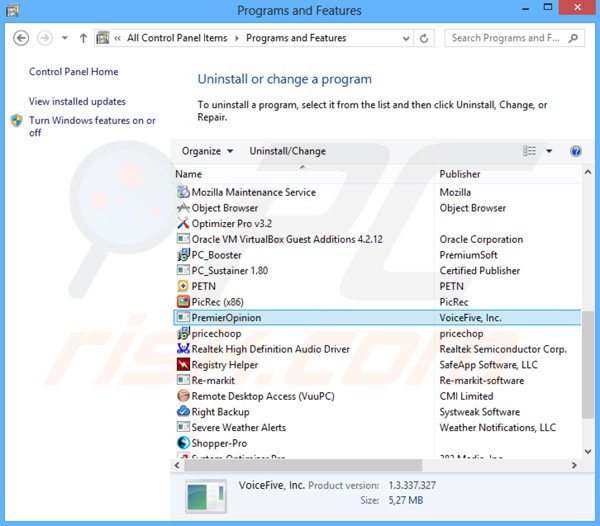Select the Optimizer Pro v3.2 icon
The width and height of the screenshot is (600, 526).
point(183,223)
